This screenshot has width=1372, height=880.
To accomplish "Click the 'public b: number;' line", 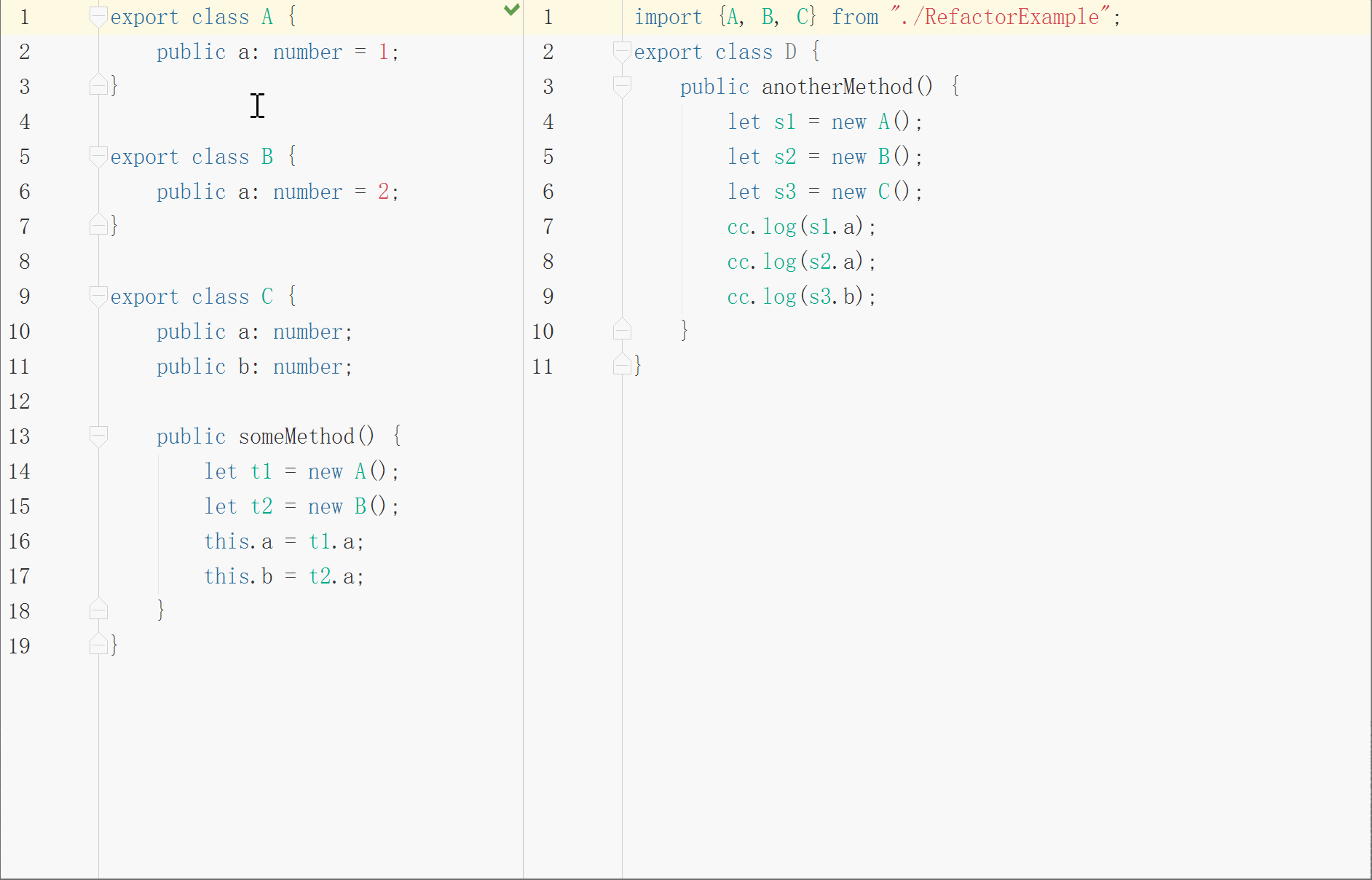I will [x=255, y=366].
